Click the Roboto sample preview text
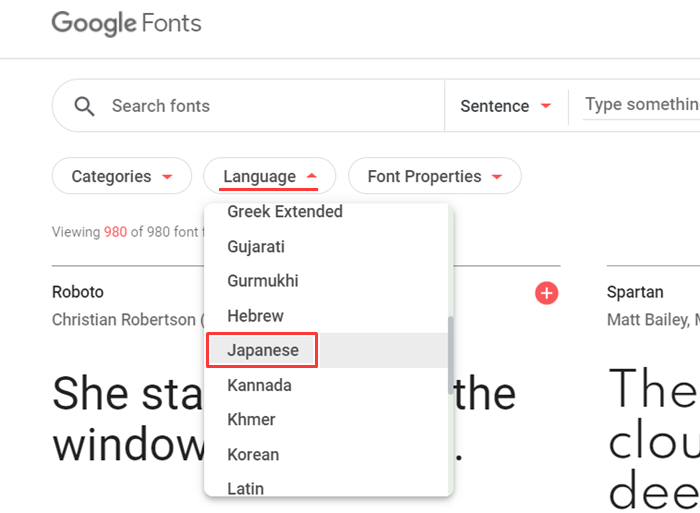Screen dimensions: 700x513 pos(128,419)
